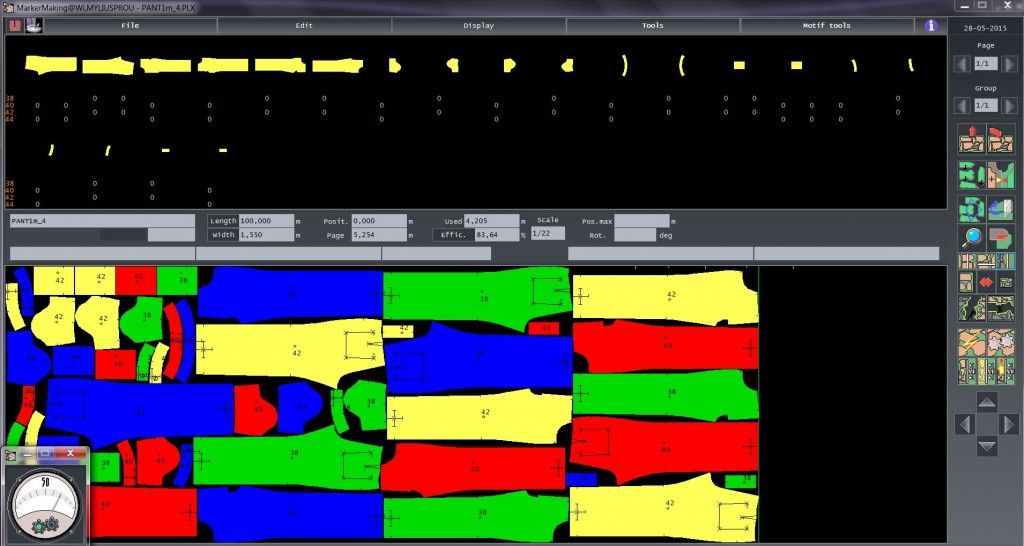Click the red icon left of File
The width and height of the screenshot is (1024, 546).
point(15,25)
